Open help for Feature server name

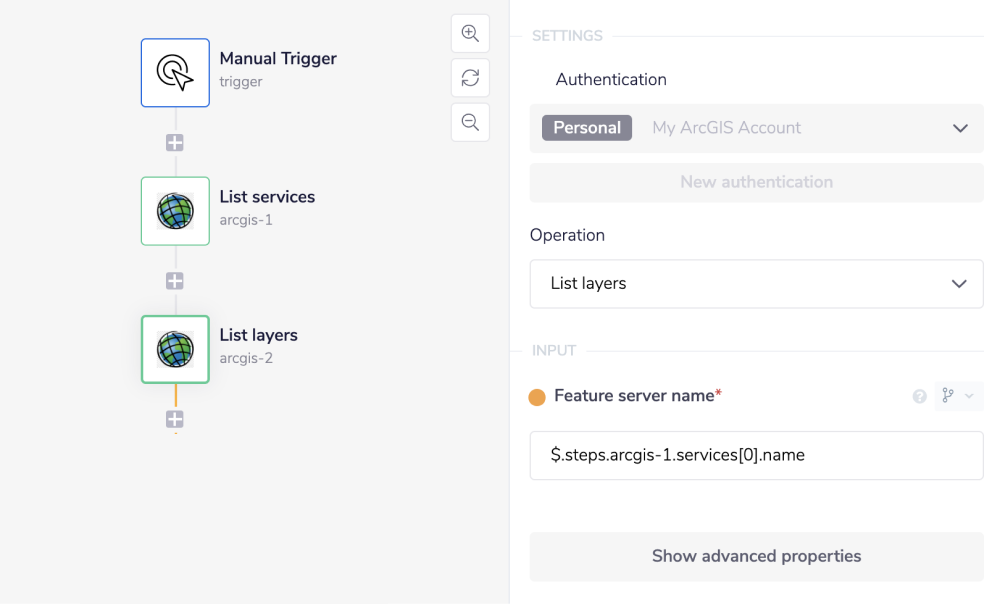tap(919, 397)
